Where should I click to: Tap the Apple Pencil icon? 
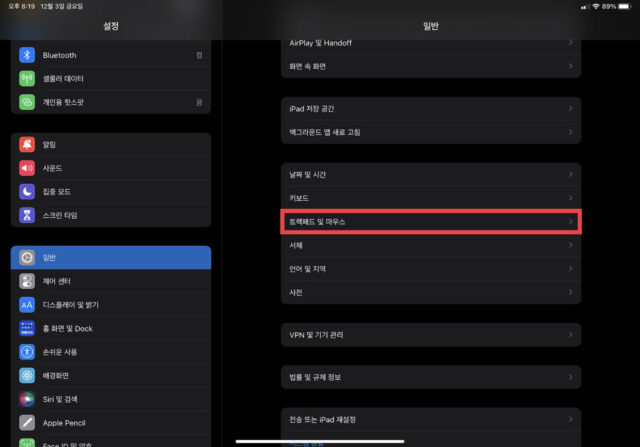click(27, 423)
